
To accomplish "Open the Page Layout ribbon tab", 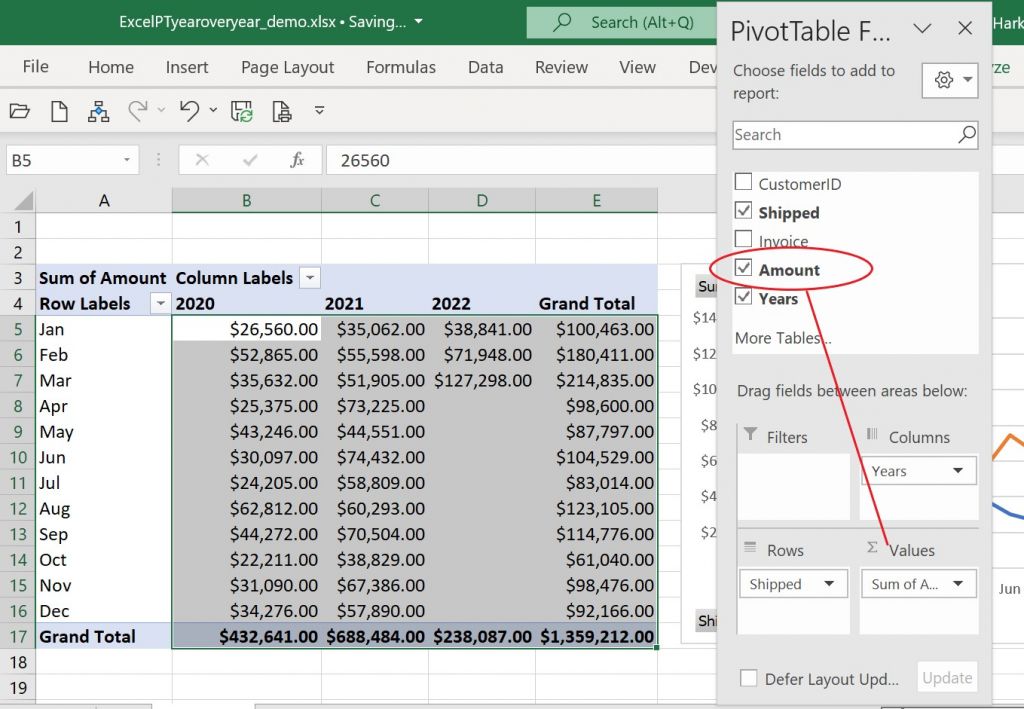I will pos(287,67).
